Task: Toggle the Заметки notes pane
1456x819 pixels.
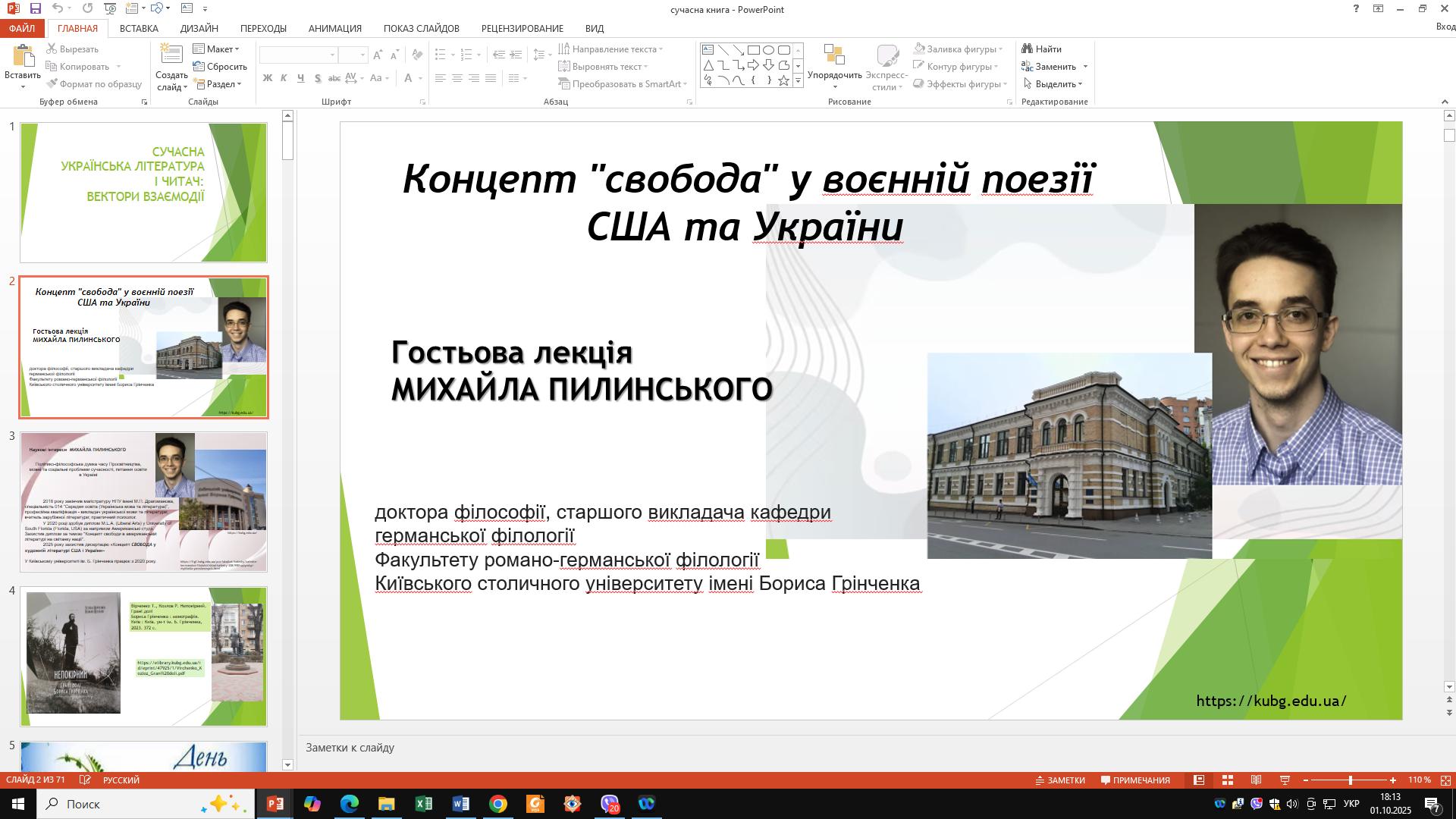Action: click(x=1060, y=780)
